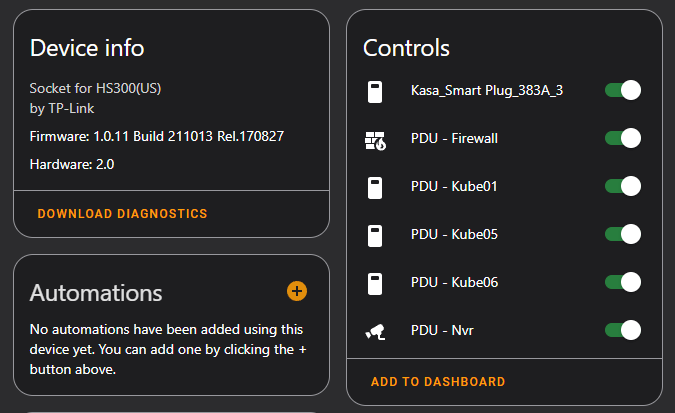
Task: Switch off the PDU - Kube05 toggle
Action: pos(622,234)
